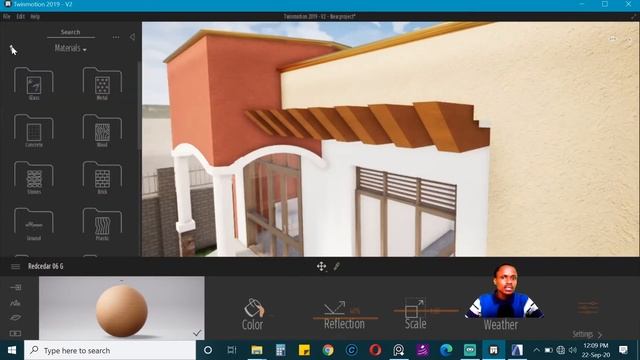
Task: Open the third icon in the left dock
Action: point(16,318)
